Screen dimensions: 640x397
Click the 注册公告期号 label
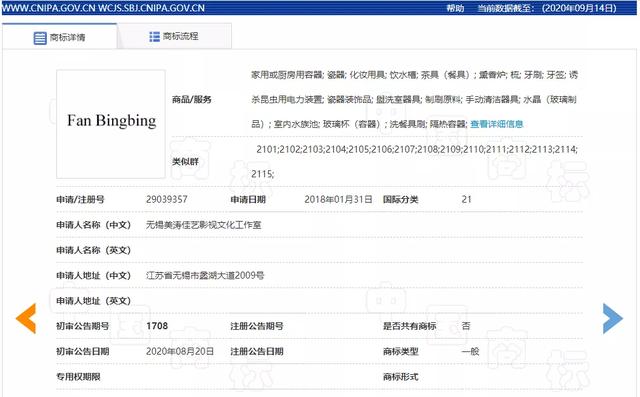(x=257, y=326)
